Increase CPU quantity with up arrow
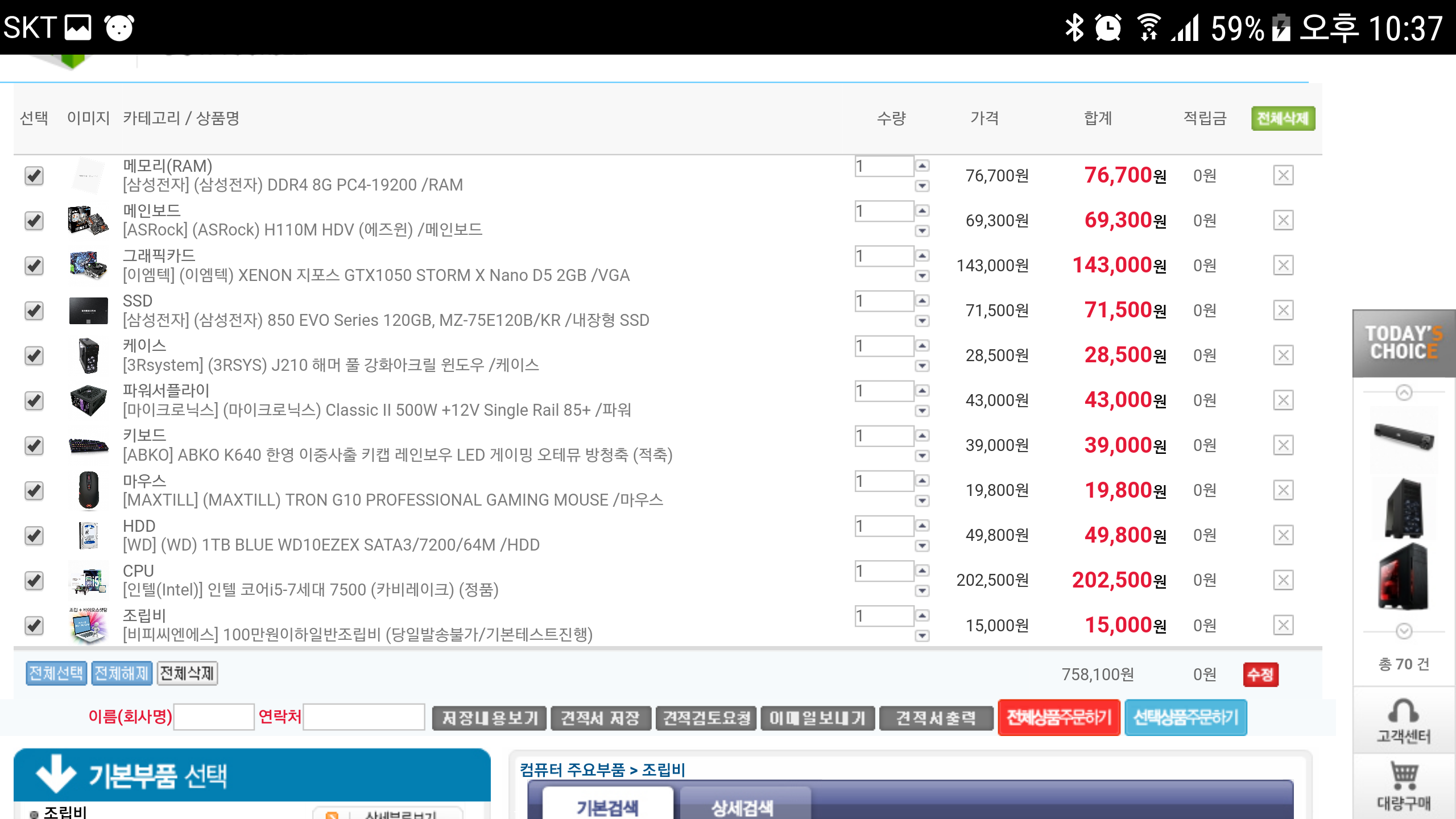This screenshot has width=1456, height=819. [923, 570]
